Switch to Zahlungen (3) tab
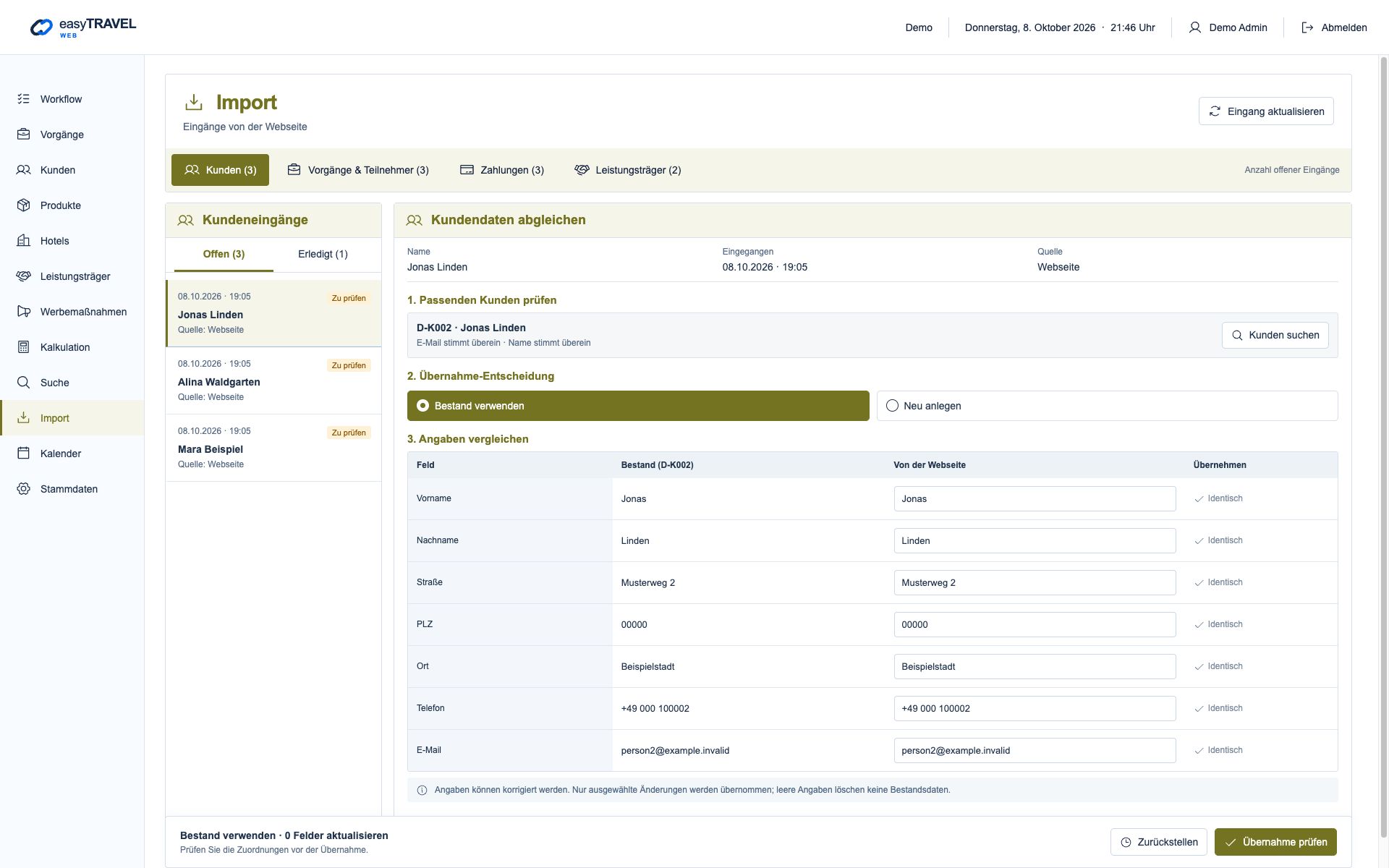The height and width of the screenshot is (868, 1389). [x=502, y=170]
